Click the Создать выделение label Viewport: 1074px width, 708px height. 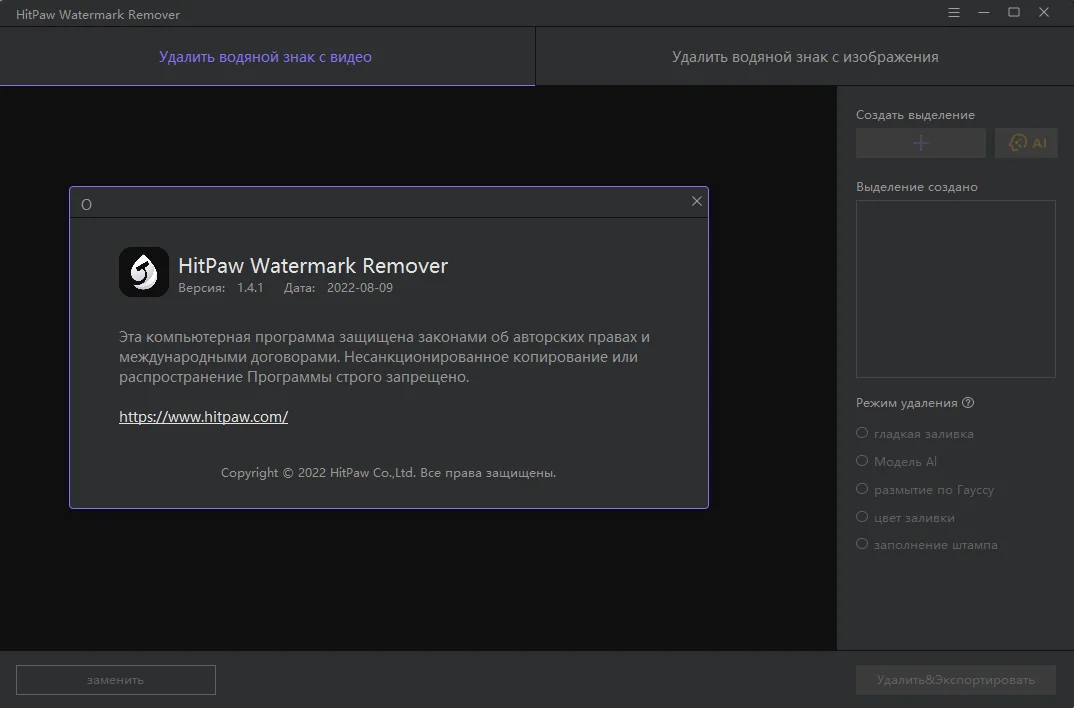(915, 115)
